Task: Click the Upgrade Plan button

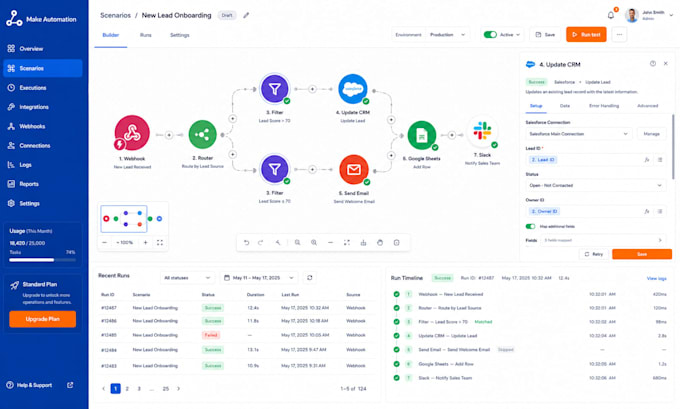Action: pos(42,319)
